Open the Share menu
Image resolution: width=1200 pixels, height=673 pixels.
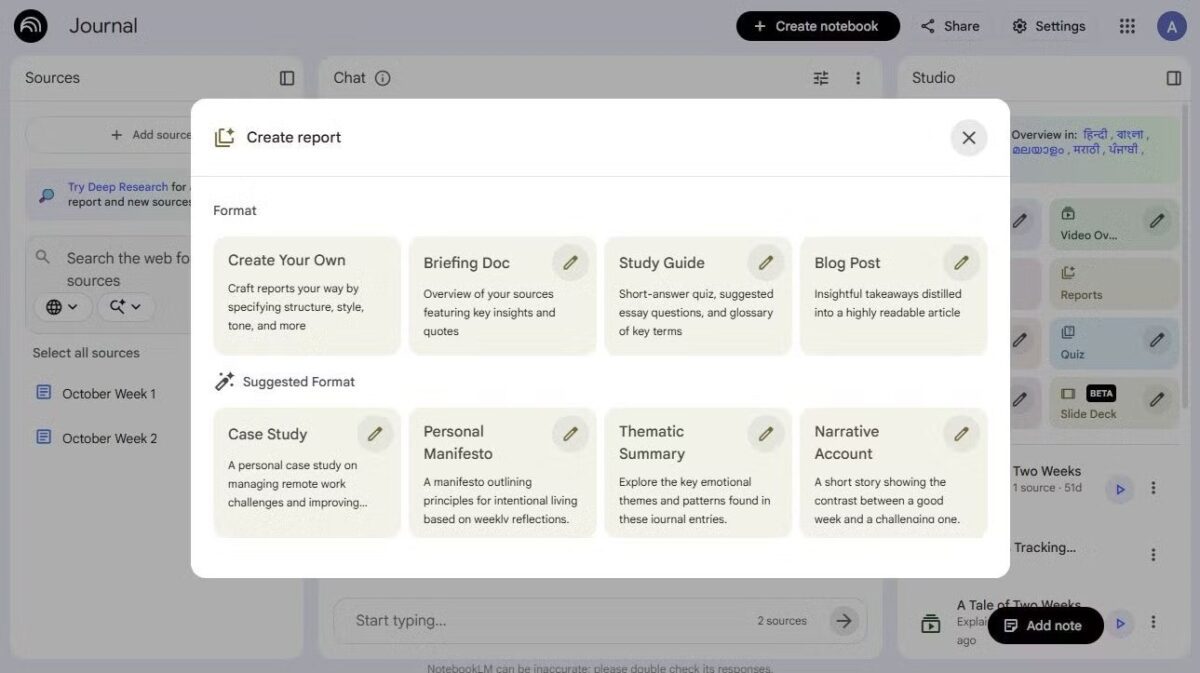[x=950, y=26]
